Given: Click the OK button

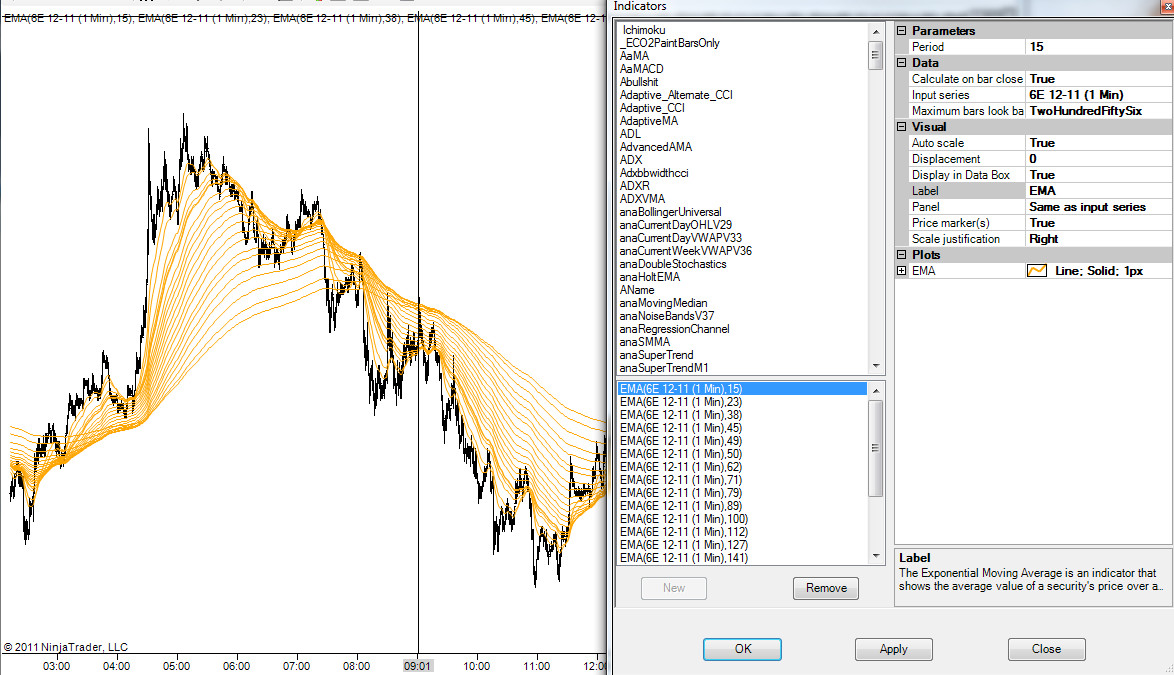Looking at the screenshot, I should [x=742, y=649].
